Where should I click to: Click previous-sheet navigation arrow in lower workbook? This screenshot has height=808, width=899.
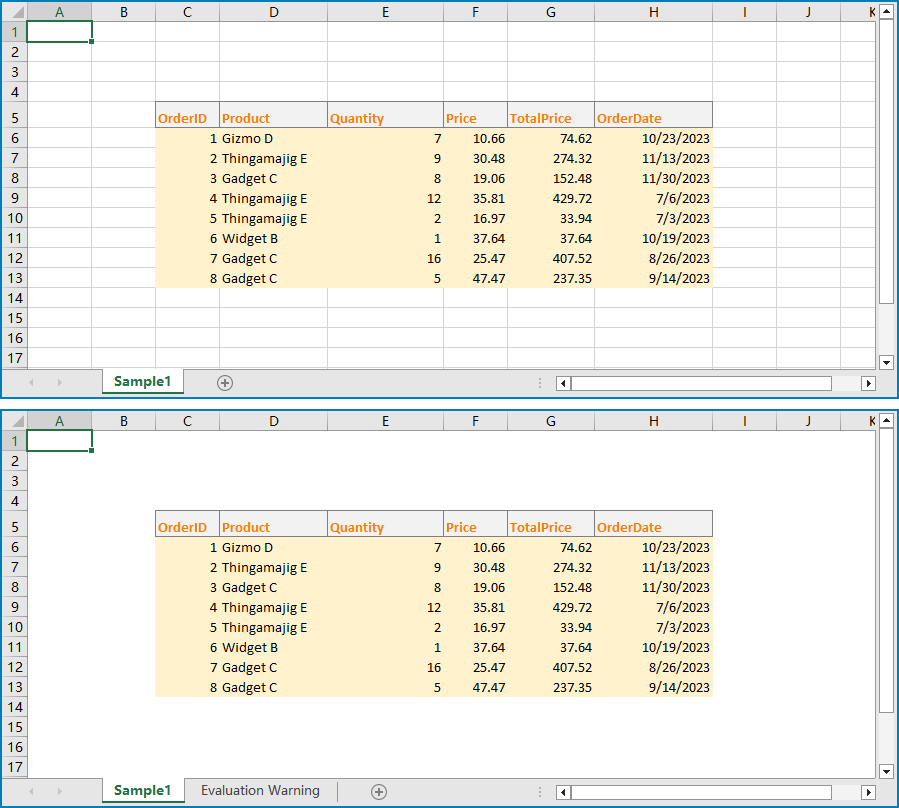point(31,792)
